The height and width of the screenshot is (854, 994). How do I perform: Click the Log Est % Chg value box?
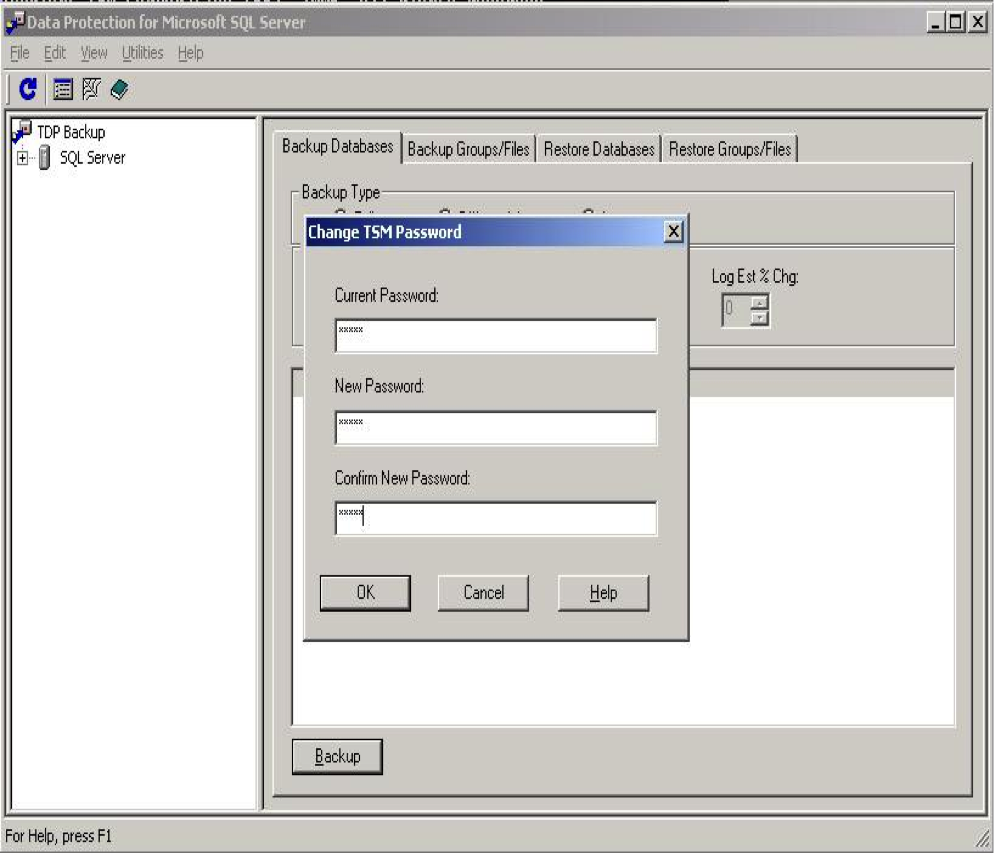[x=736, y=310]
